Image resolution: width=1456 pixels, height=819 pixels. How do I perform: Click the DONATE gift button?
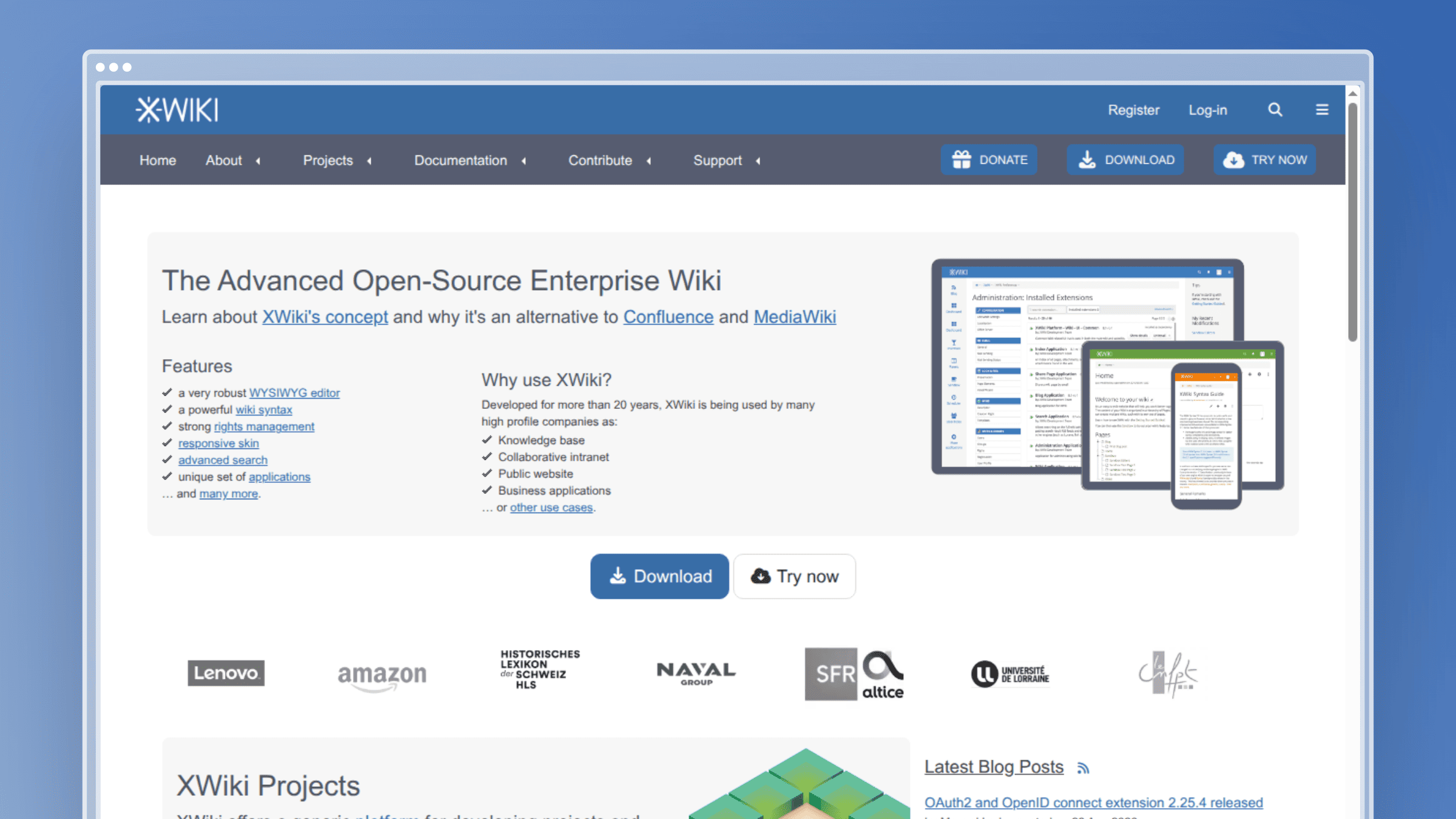click(x=989, y=160)
